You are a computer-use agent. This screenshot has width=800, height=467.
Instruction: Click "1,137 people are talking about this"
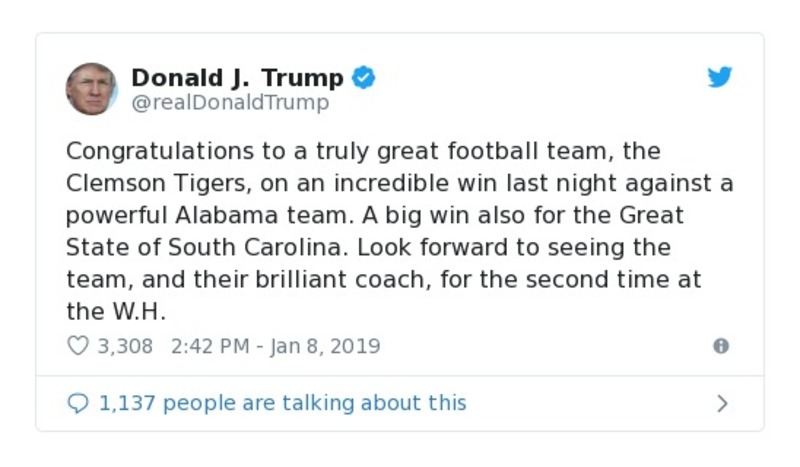tap(281, 403)
